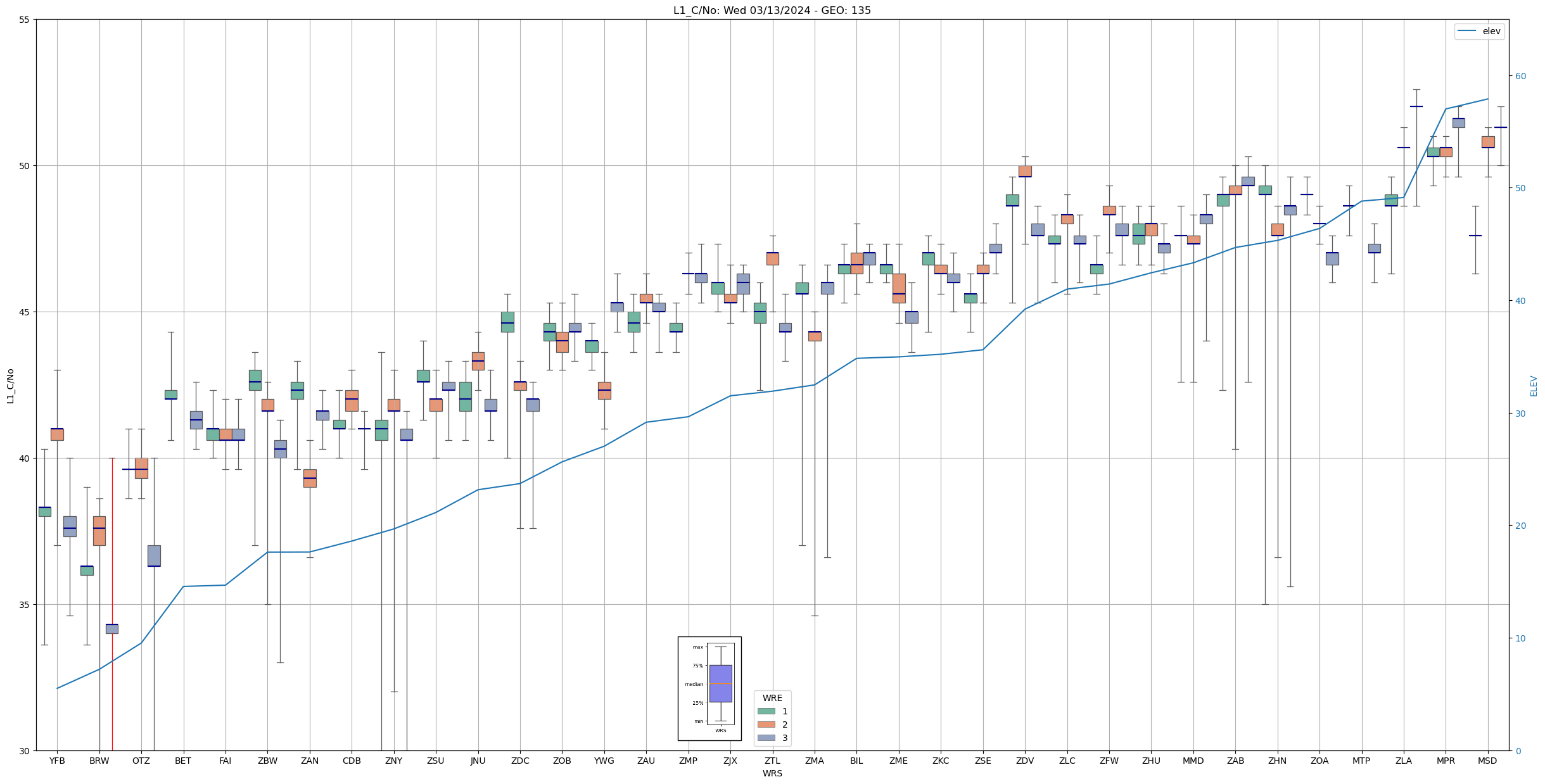This screenshot has height=784, width=1545.
Task: Click the BIL station label
Action: (856, 761)
